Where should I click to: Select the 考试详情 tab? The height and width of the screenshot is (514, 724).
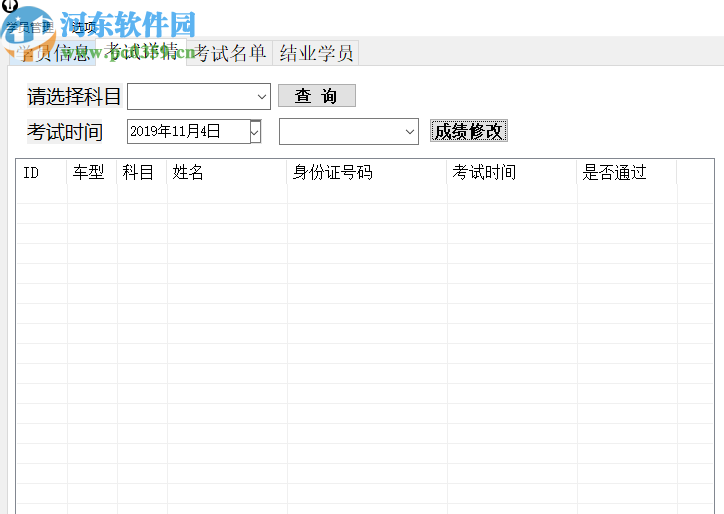click(141, 52)
